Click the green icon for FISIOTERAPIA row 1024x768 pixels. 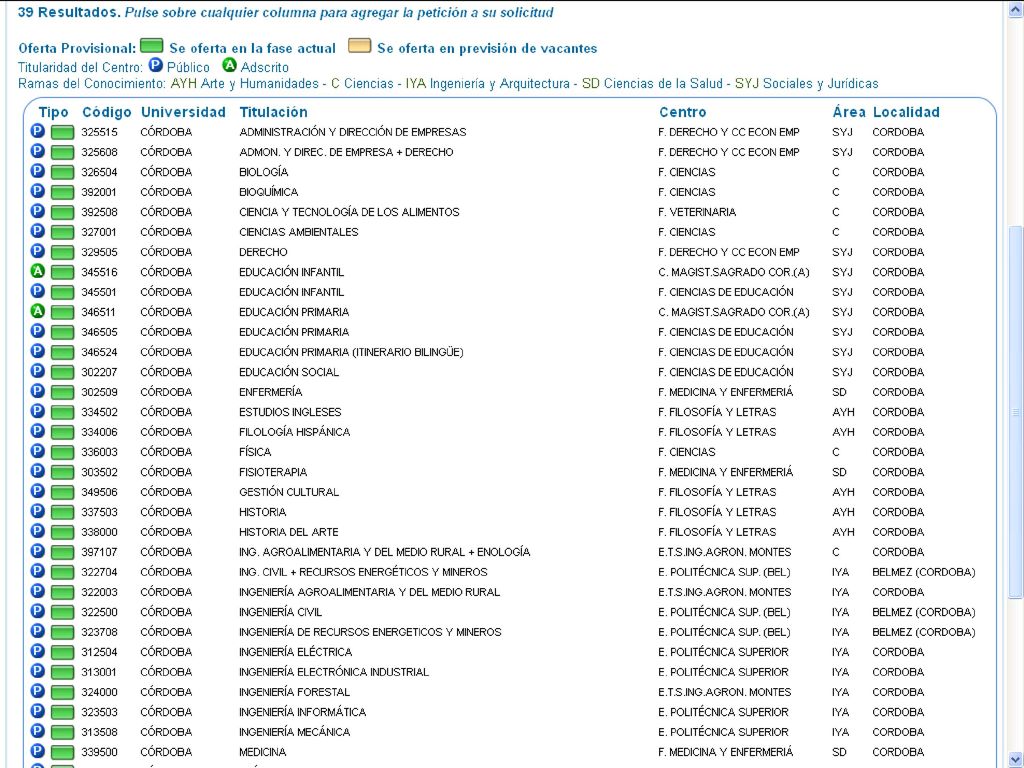coord(63,473)
